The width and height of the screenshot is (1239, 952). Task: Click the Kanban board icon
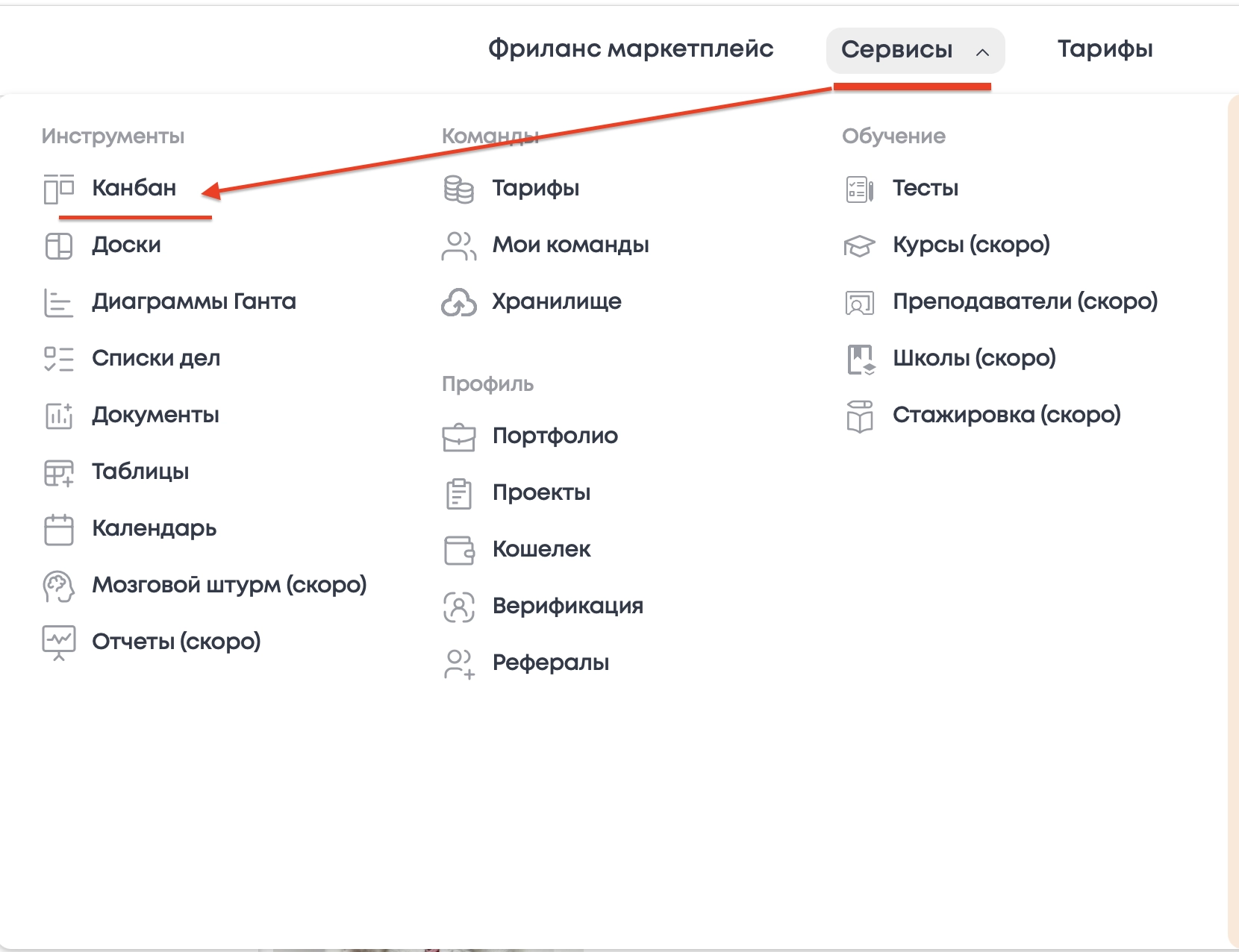pos(59,188)
